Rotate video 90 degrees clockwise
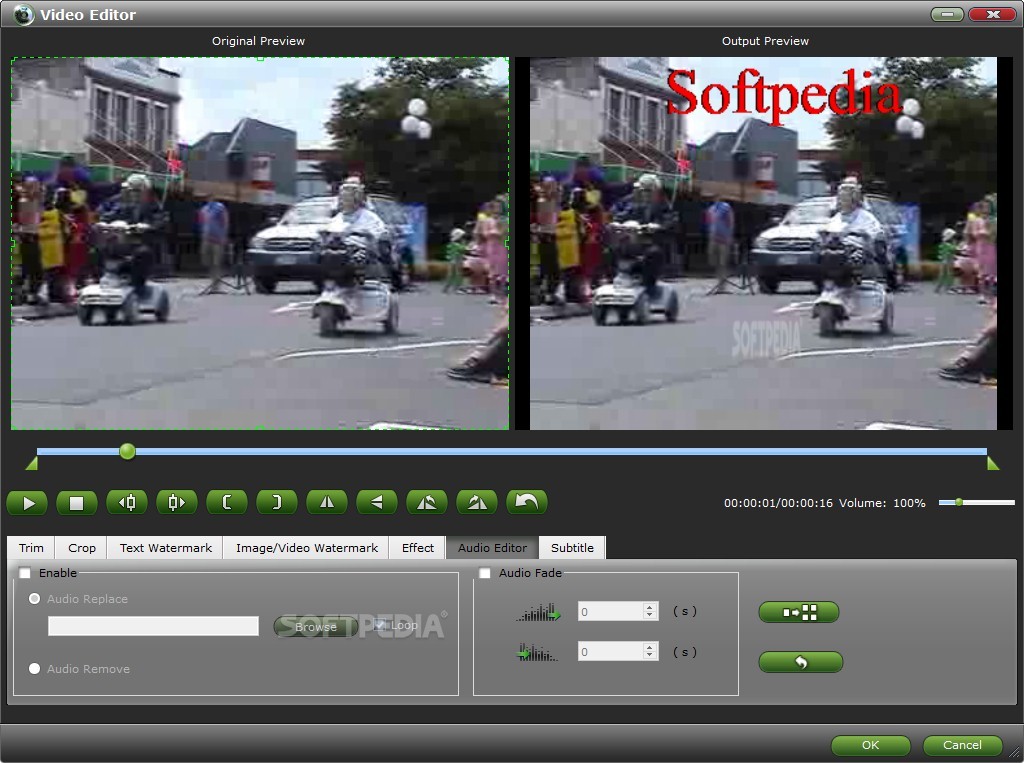 point(477,502)
